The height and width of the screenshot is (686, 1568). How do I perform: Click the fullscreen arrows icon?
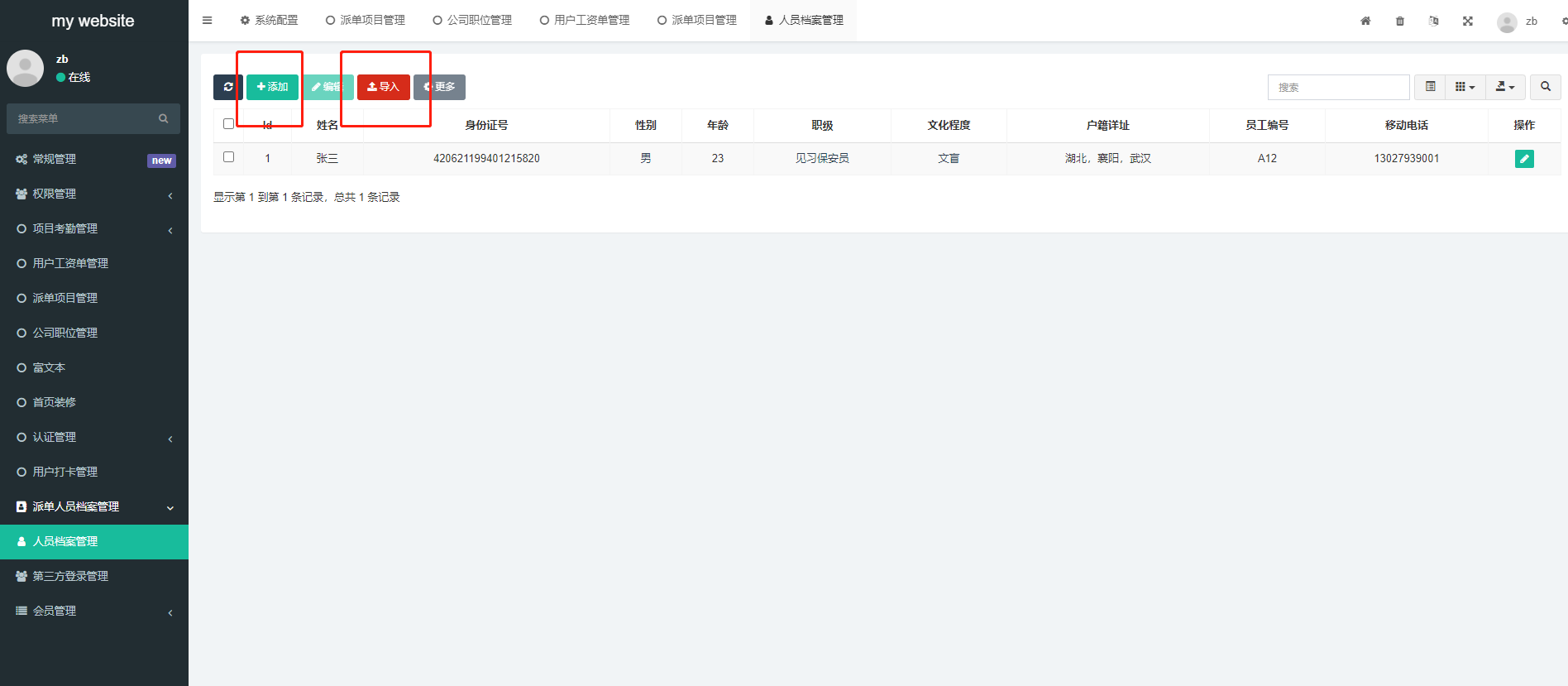click(1468, 21)
